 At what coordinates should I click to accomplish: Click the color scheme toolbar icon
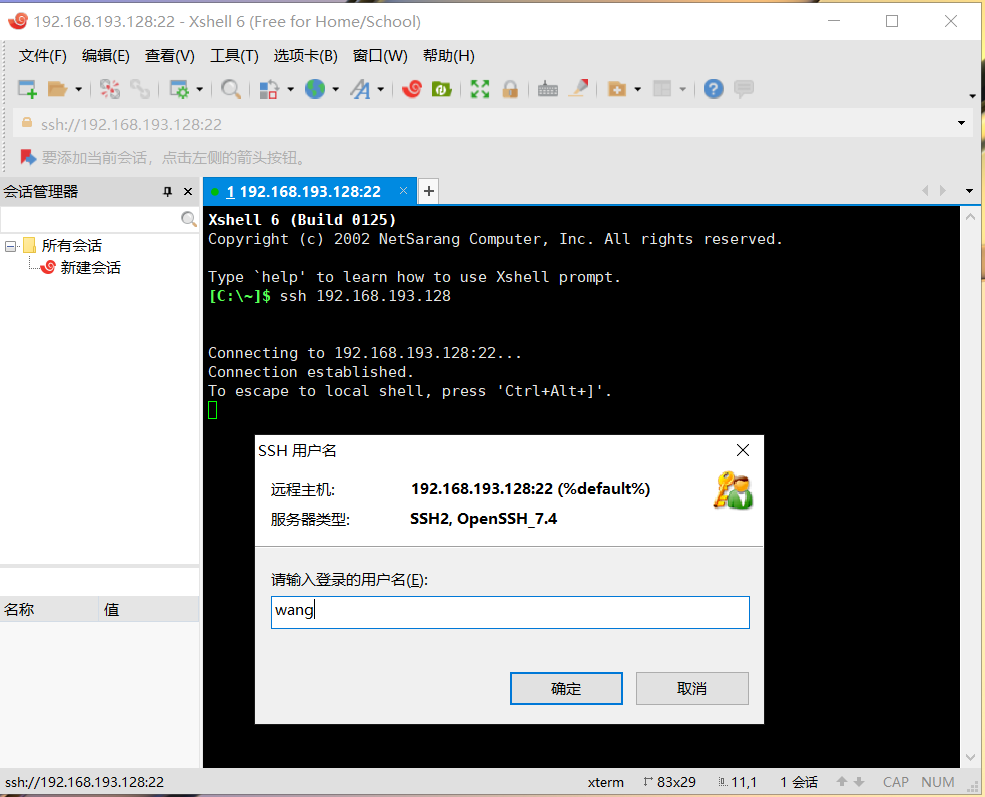point(269,89)
